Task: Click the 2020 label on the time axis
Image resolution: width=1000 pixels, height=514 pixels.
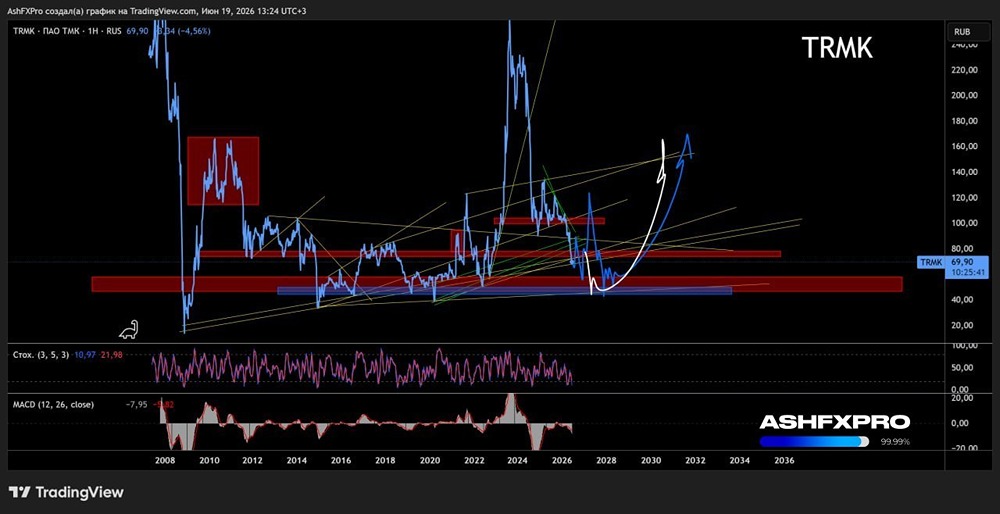Action: 429,460
